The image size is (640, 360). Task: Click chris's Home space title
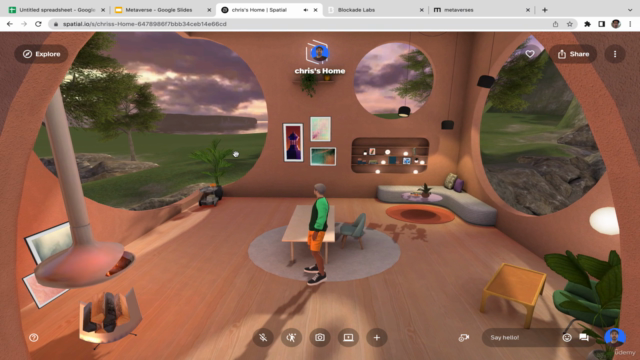(x=320, y=71)
